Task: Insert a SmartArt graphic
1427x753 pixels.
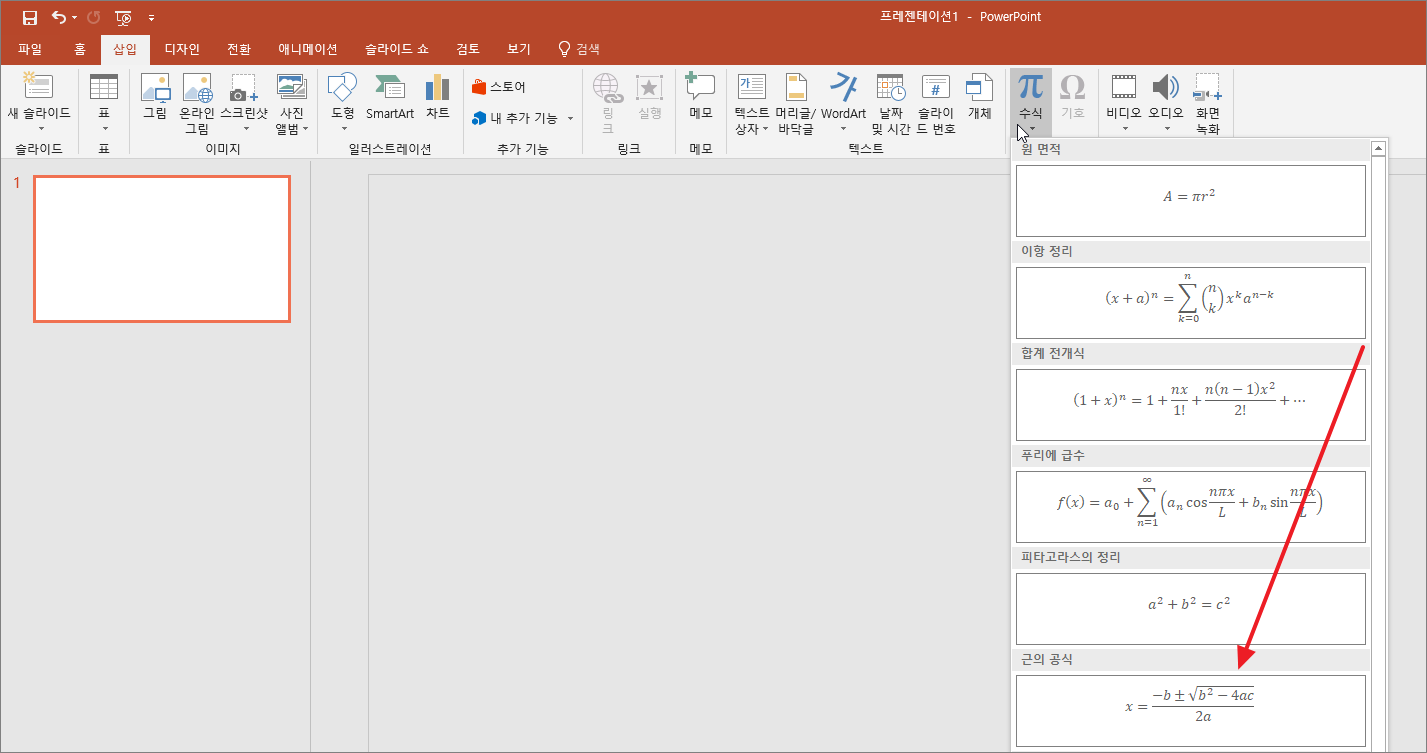Action: 390,97
